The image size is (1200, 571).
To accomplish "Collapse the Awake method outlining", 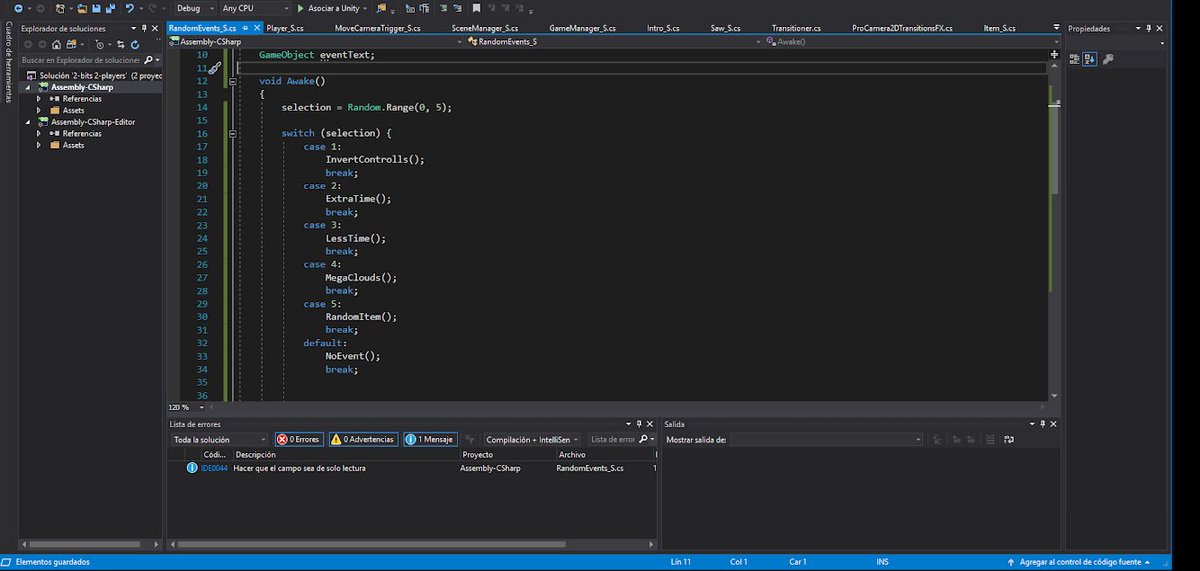I will (x=232, y=81).
